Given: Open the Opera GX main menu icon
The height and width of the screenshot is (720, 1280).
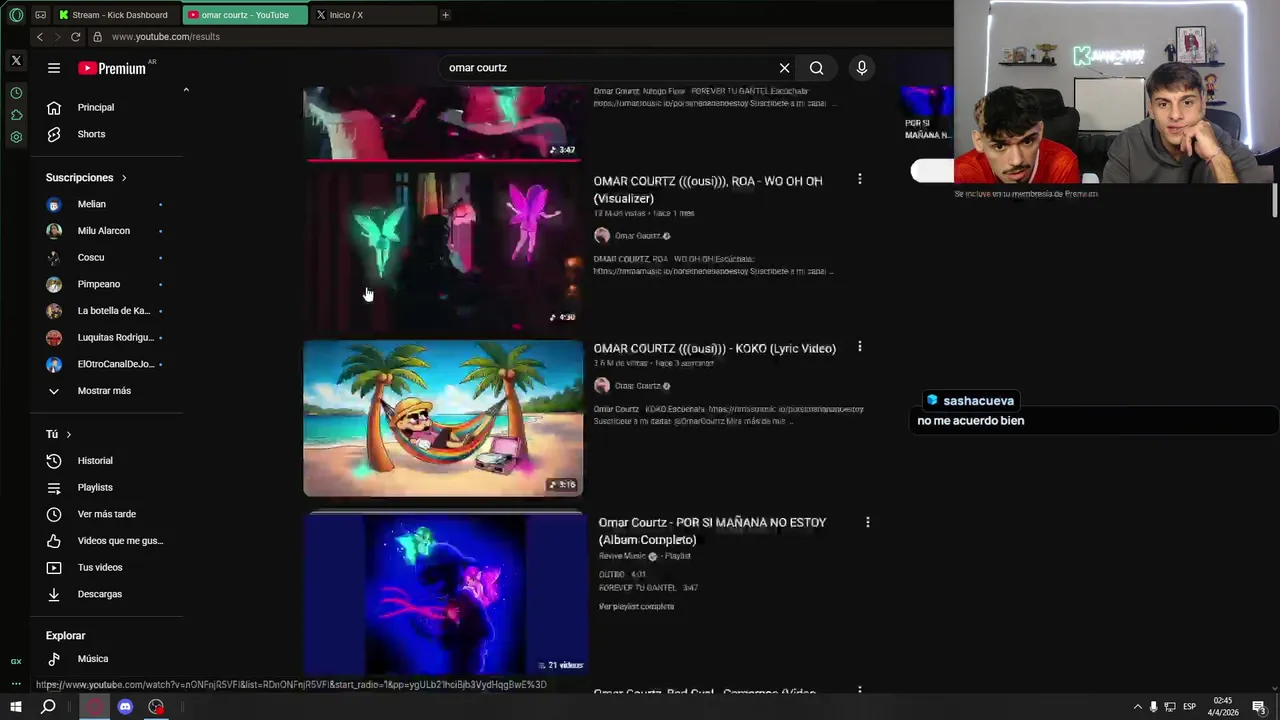Looking at the screenshot, I should click(x=16, y=15).
